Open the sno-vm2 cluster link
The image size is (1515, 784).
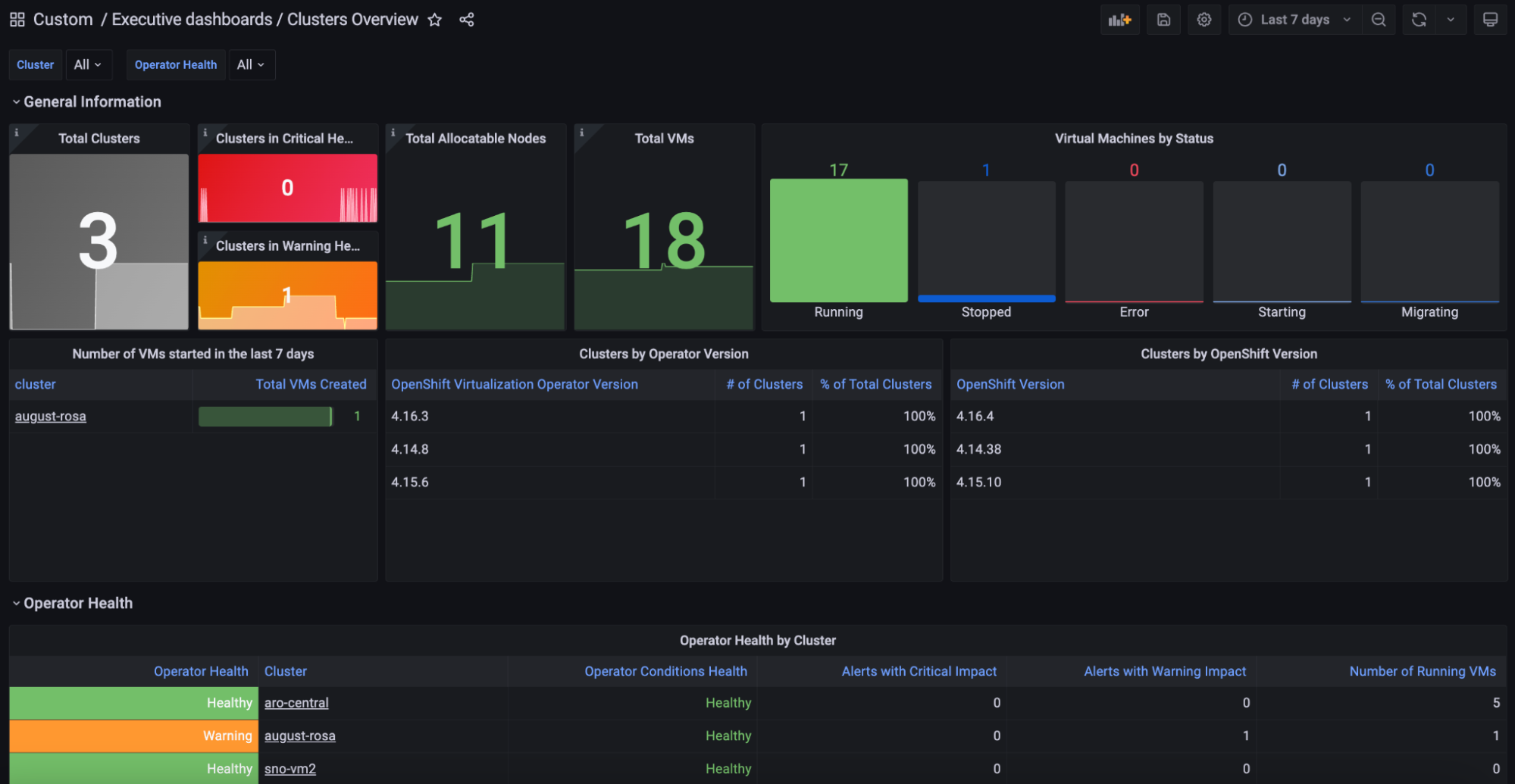click(x=290, y=769)
